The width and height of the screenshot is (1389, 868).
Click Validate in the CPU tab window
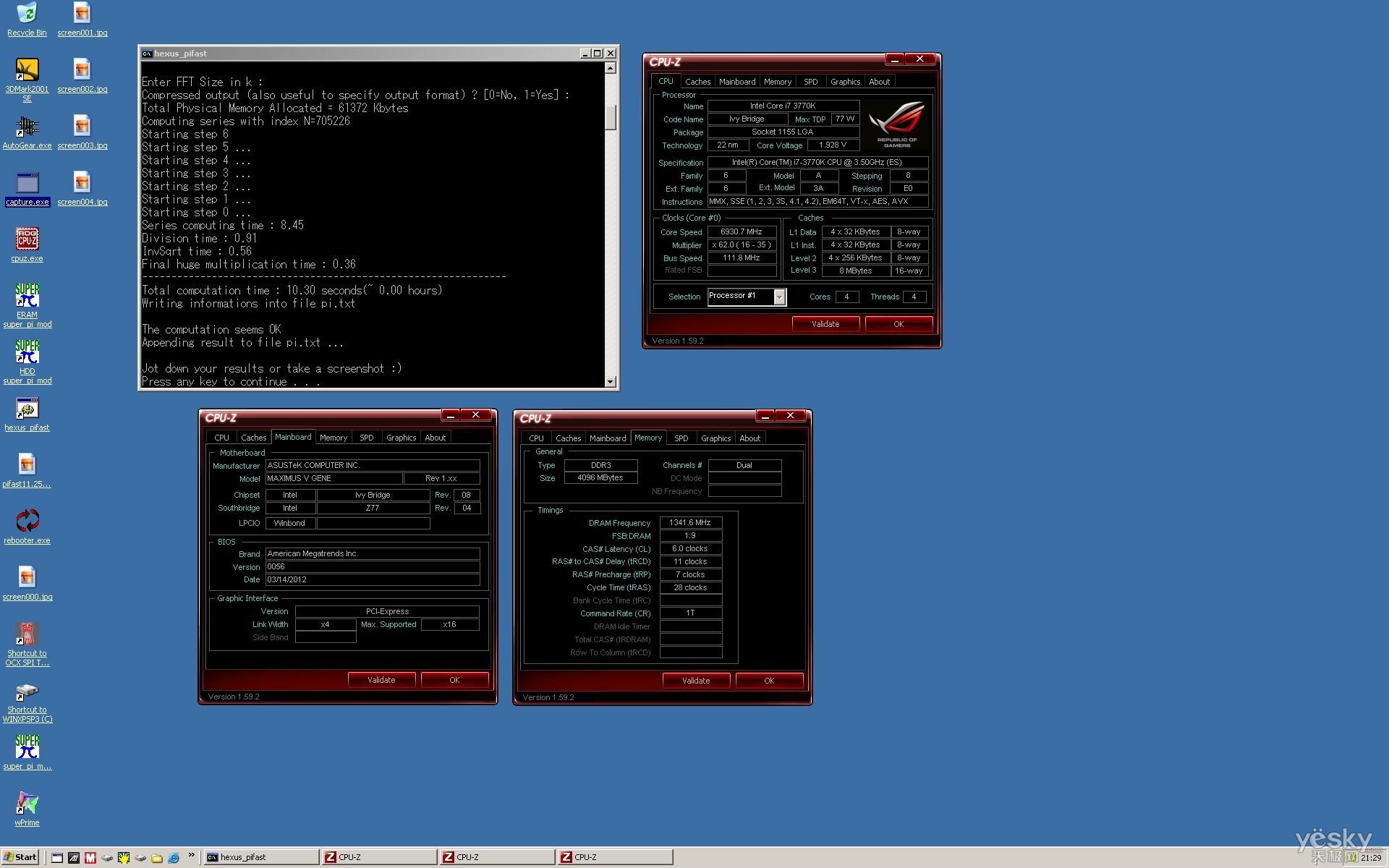[825, 324]
